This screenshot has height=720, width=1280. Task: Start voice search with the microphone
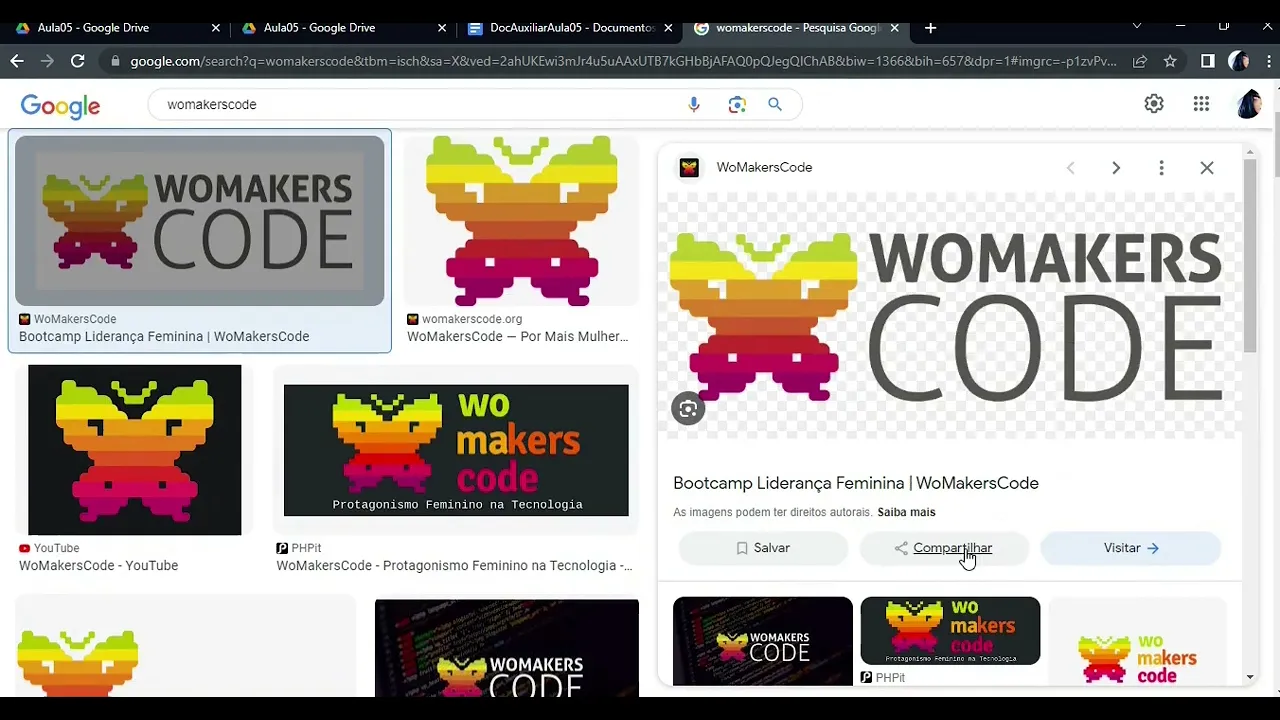point(694,104)
